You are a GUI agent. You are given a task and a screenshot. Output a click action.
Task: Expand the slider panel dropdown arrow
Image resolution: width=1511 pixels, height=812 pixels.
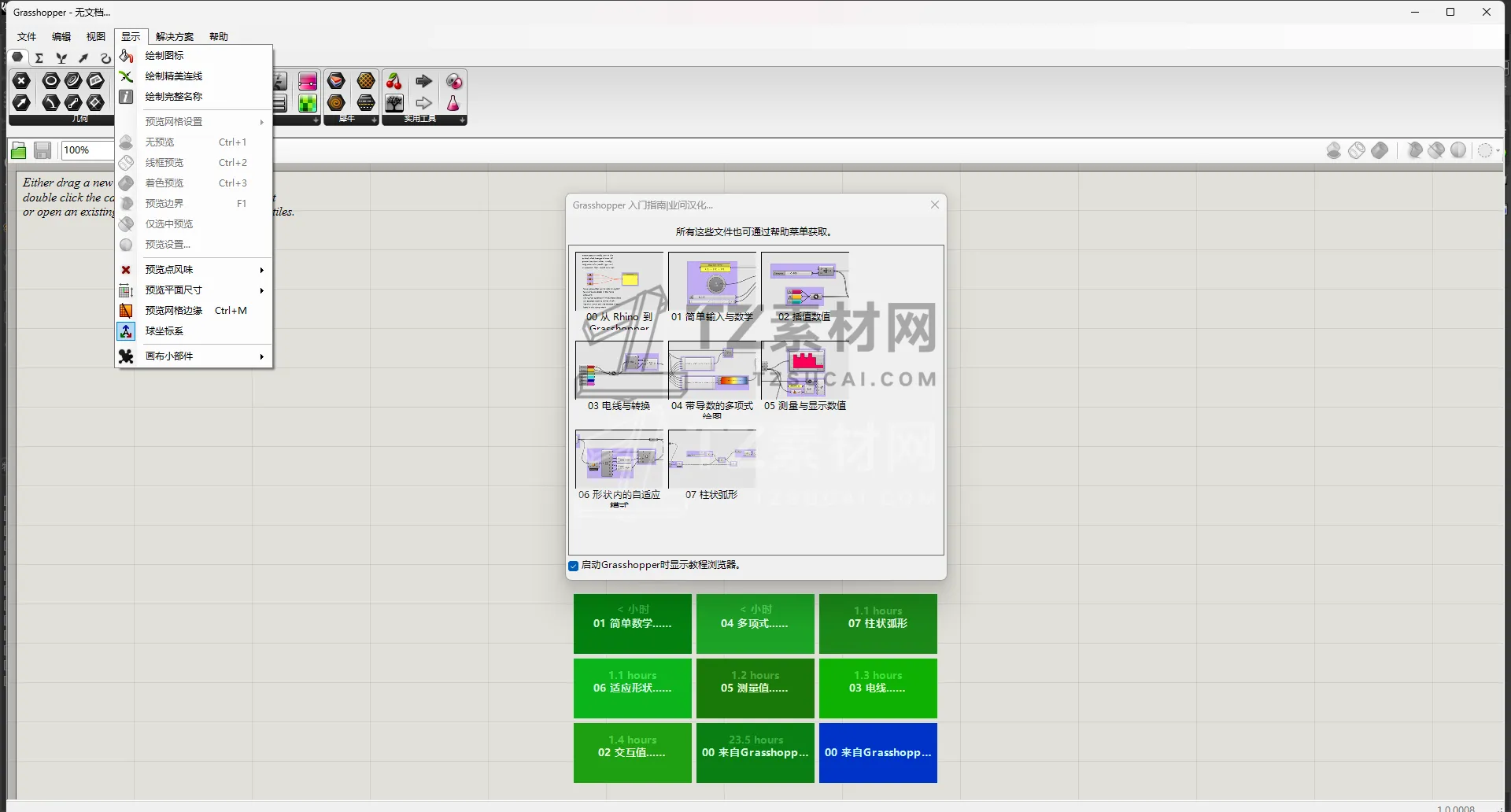[x=316, y=120]
